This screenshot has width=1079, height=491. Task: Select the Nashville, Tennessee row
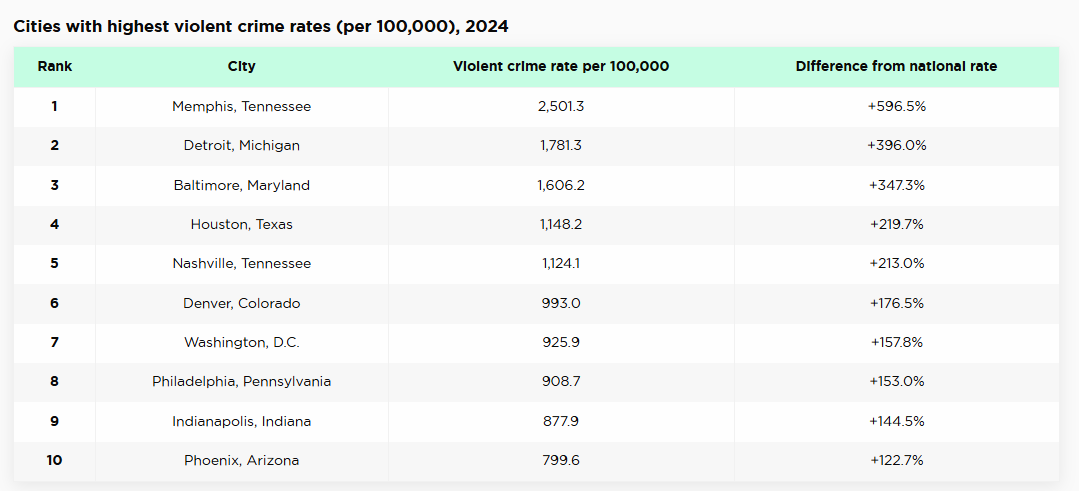pyautogui.click(x=241, y=264)
